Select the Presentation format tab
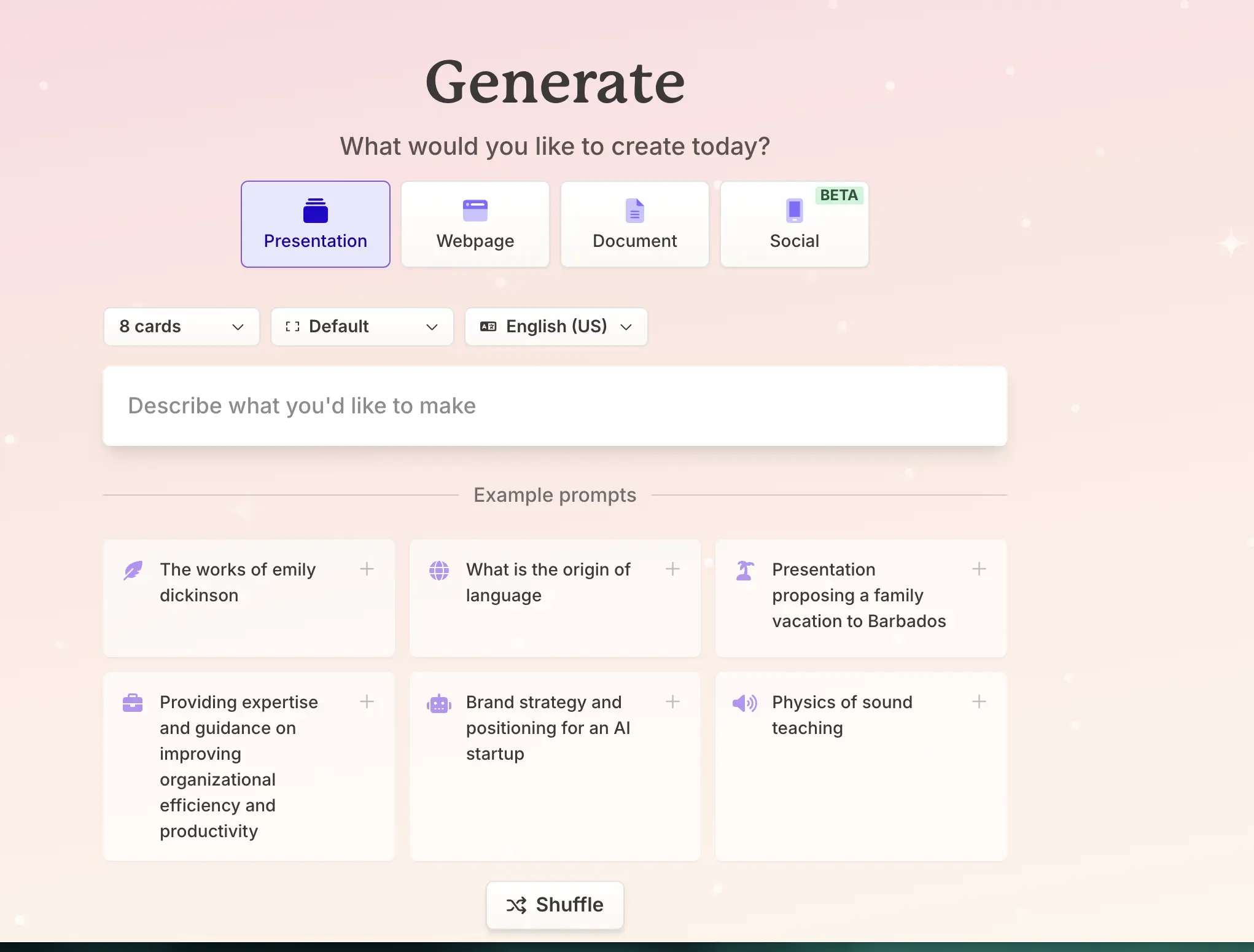Screen dimensions: 1254x952 click(x=316, y=224)
